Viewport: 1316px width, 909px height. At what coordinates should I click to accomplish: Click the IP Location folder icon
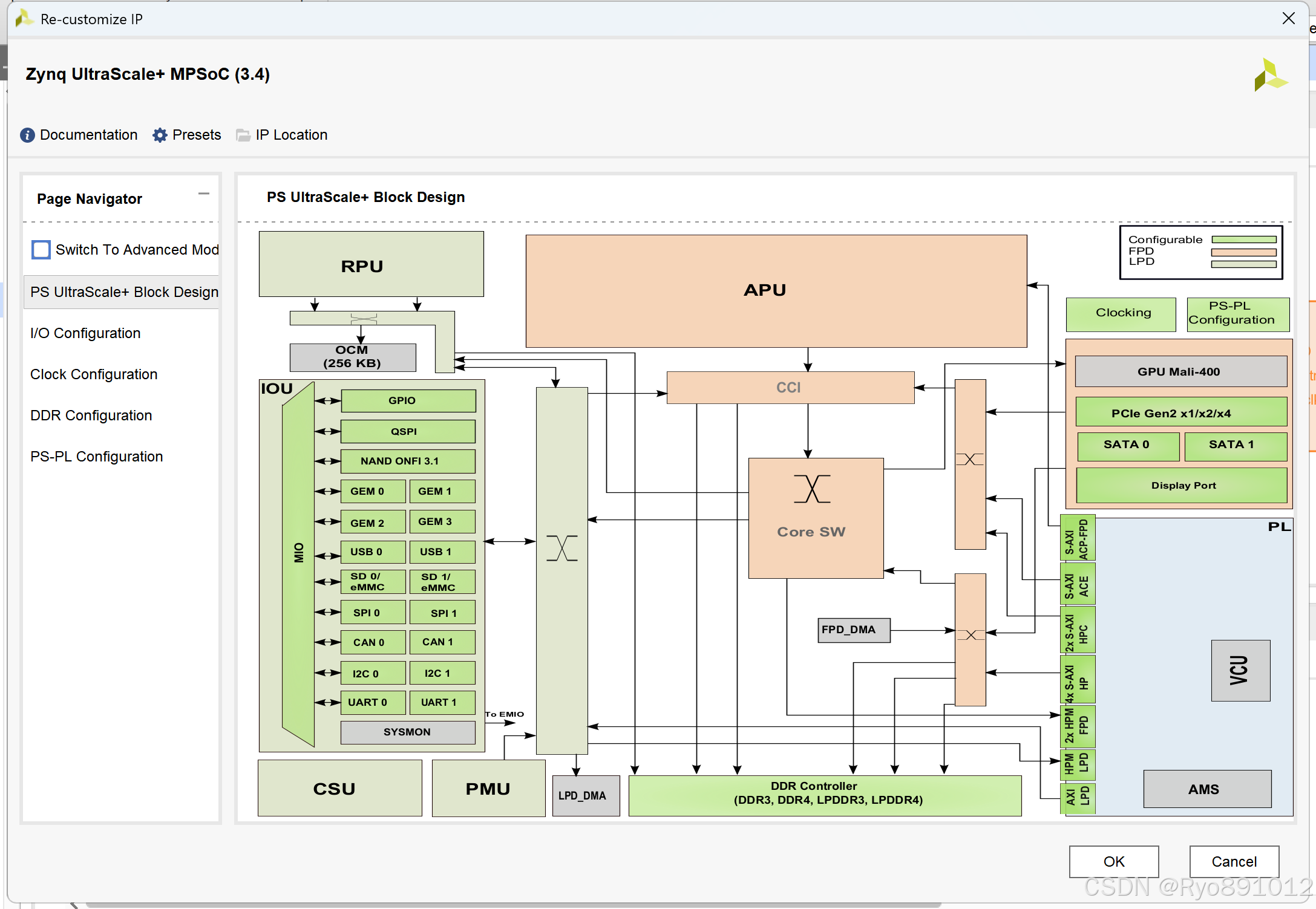[x=243, y=135]
